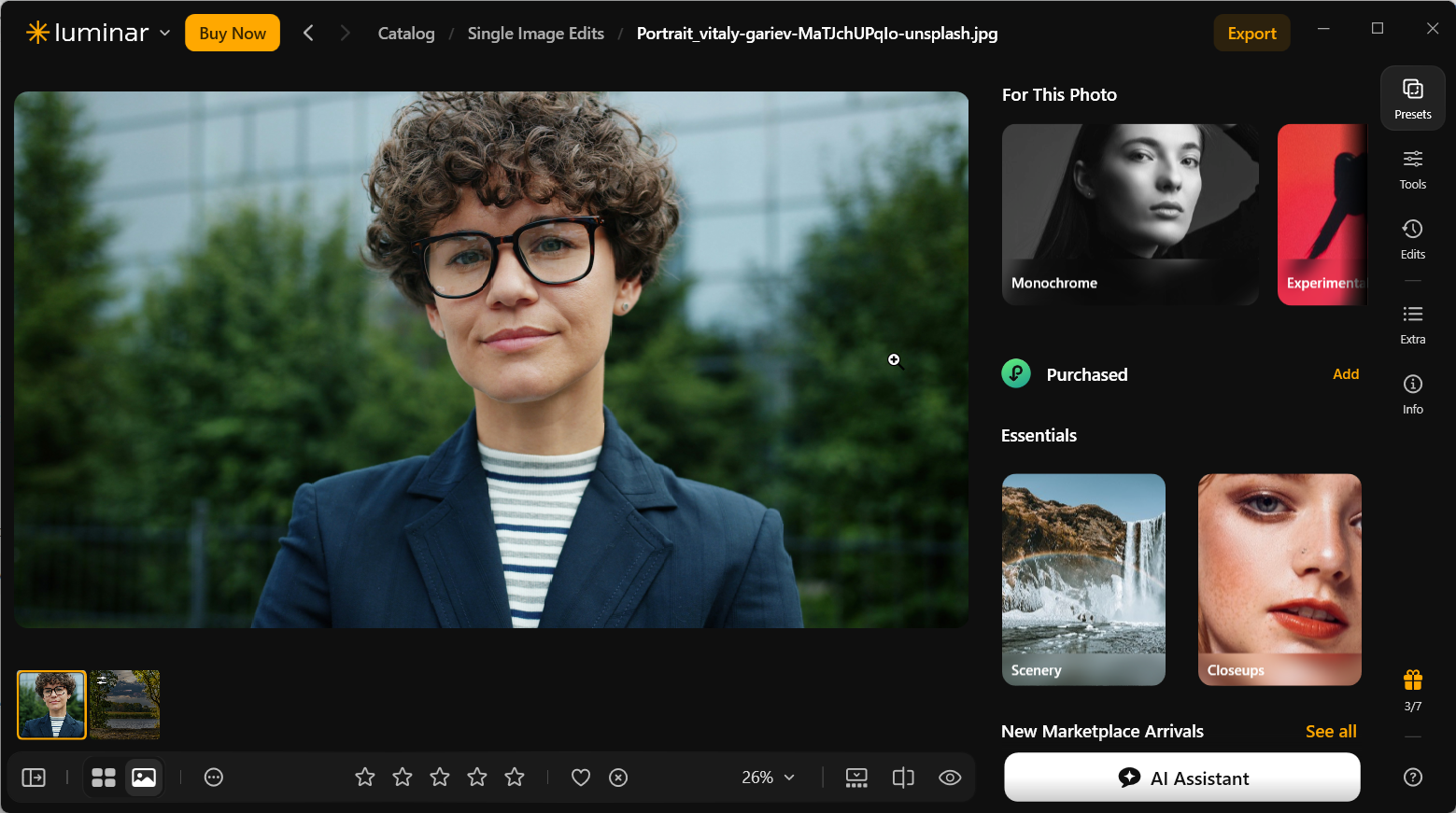Mark photo as favorite with heart
This screenshot has height=813, width=1456.
coord(581,778)
